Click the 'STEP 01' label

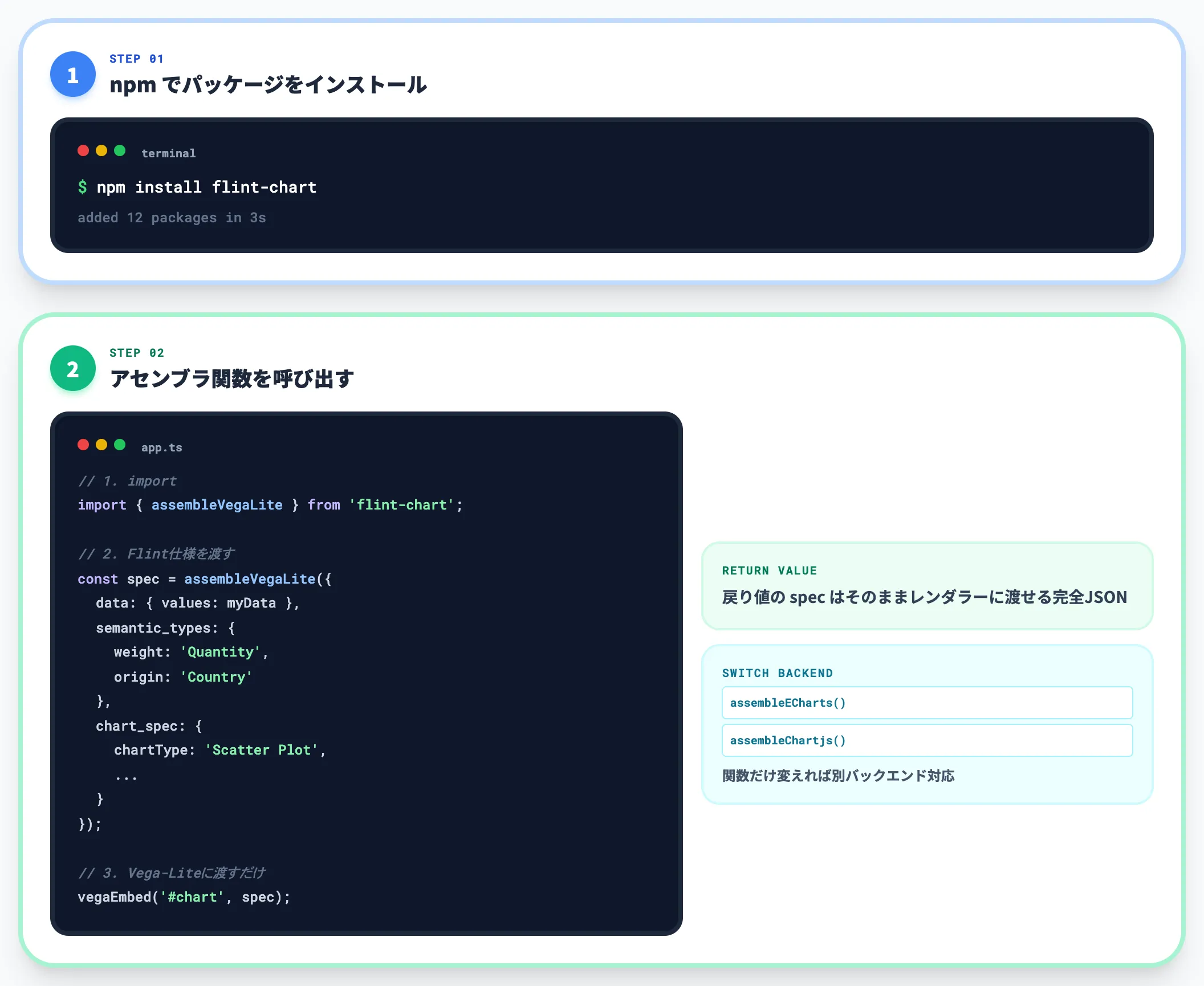tap(137, 59)
